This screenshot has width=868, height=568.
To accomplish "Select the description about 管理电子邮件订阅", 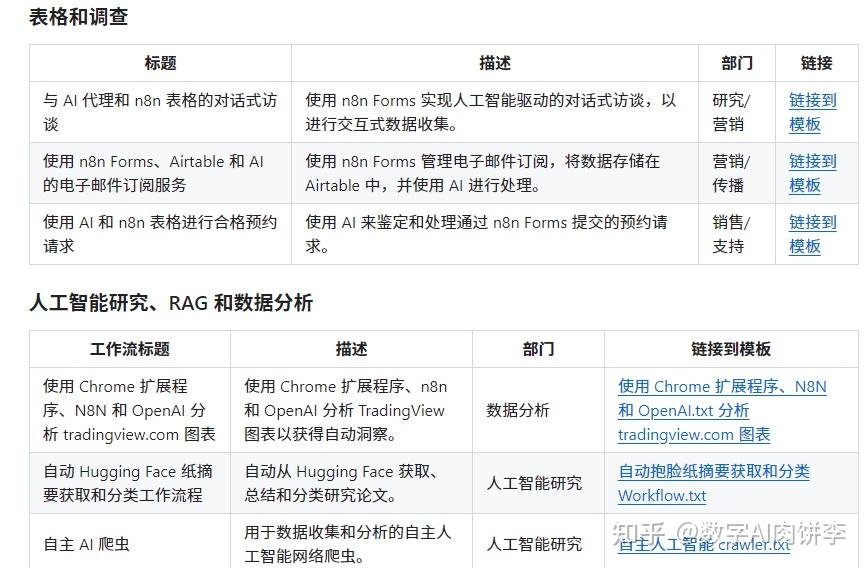I will 495,173.
